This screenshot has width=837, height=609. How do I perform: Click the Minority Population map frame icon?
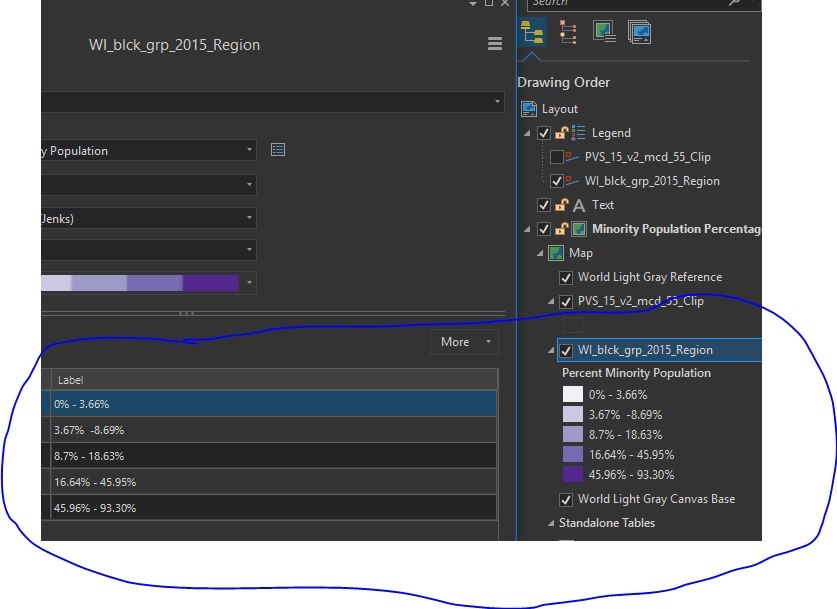click(579, 229)
